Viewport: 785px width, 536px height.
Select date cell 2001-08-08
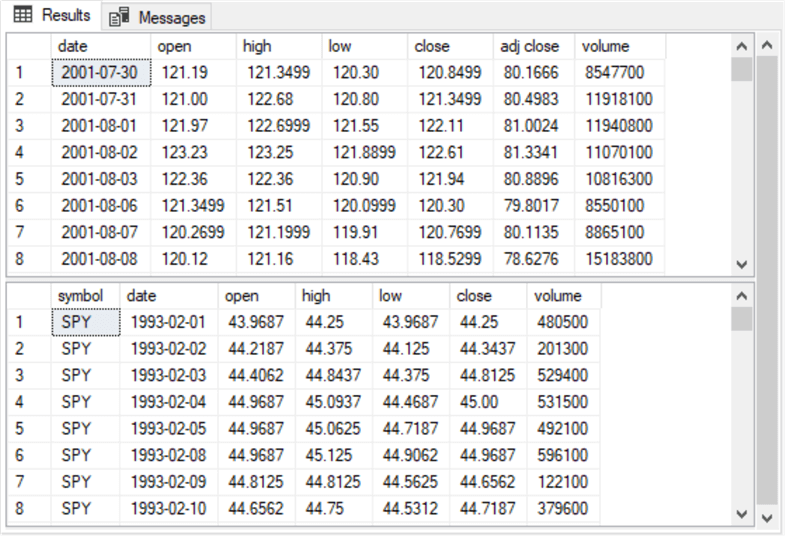click(101, 259)
